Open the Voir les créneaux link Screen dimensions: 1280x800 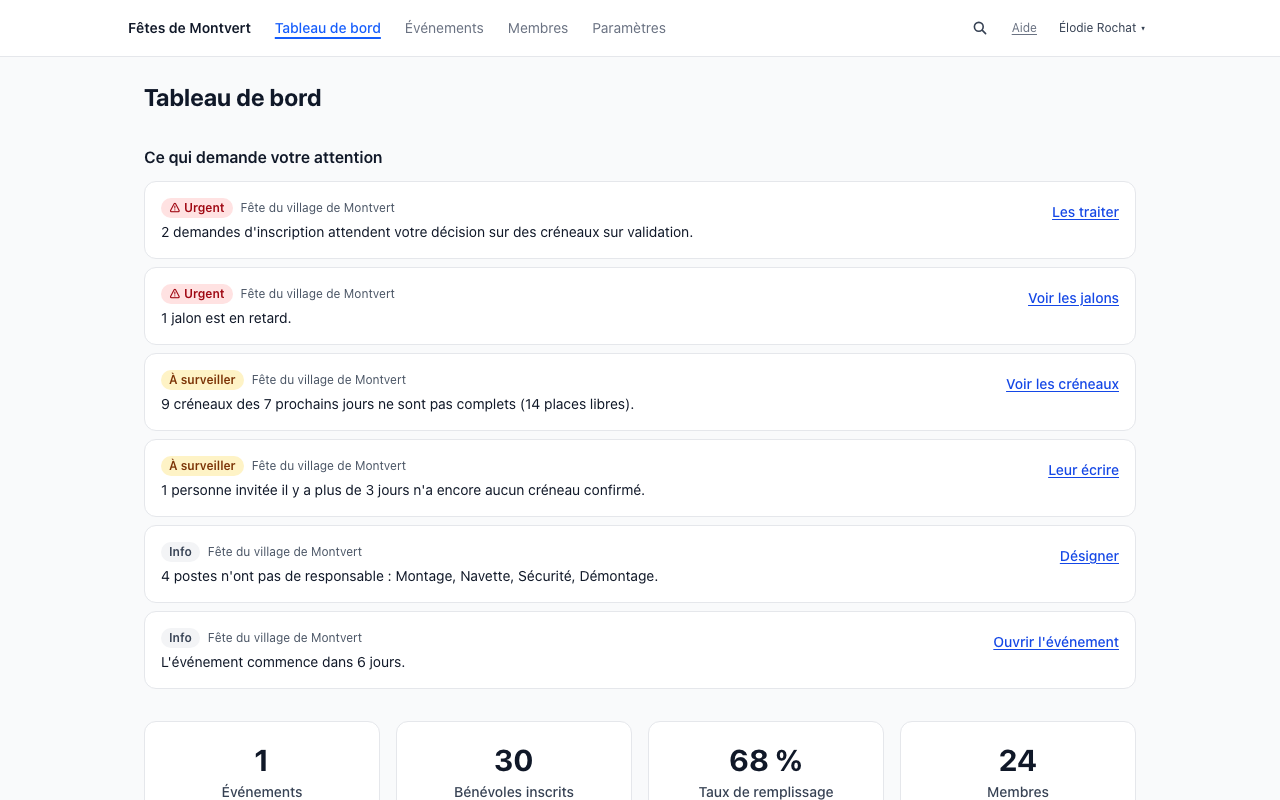tap(1062, 384)
